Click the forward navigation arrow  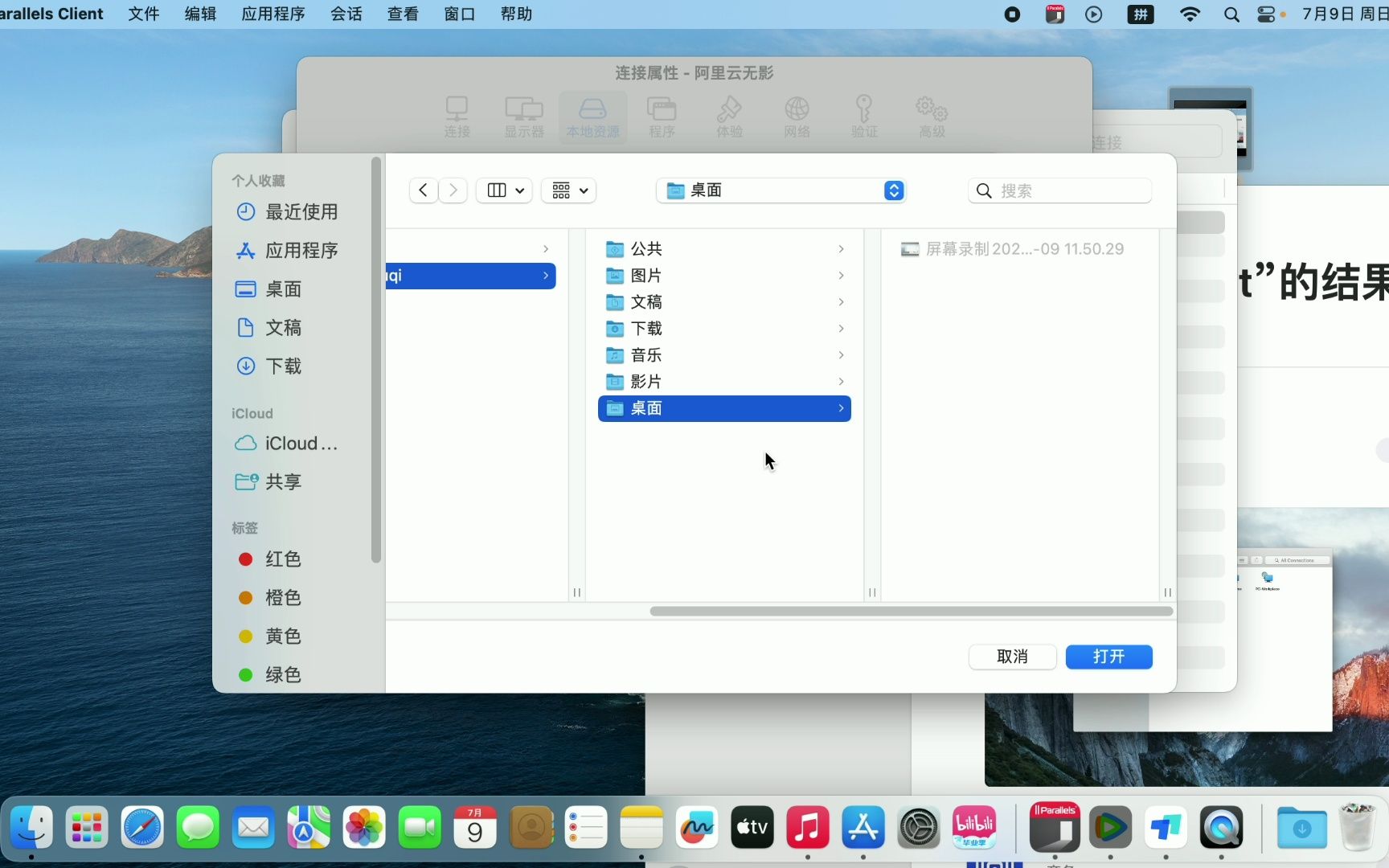coord(453,190)
